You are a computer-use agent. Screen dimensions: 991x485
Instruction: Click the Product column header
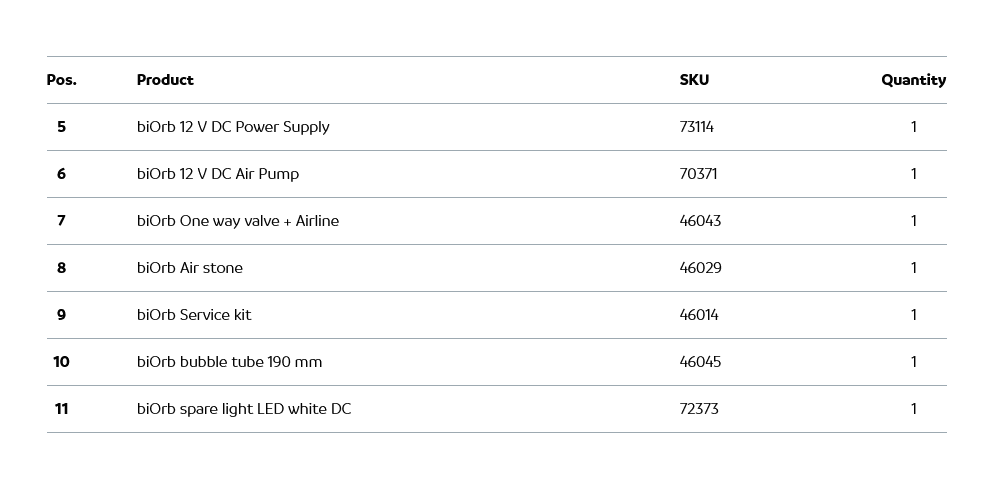[165, 80]
